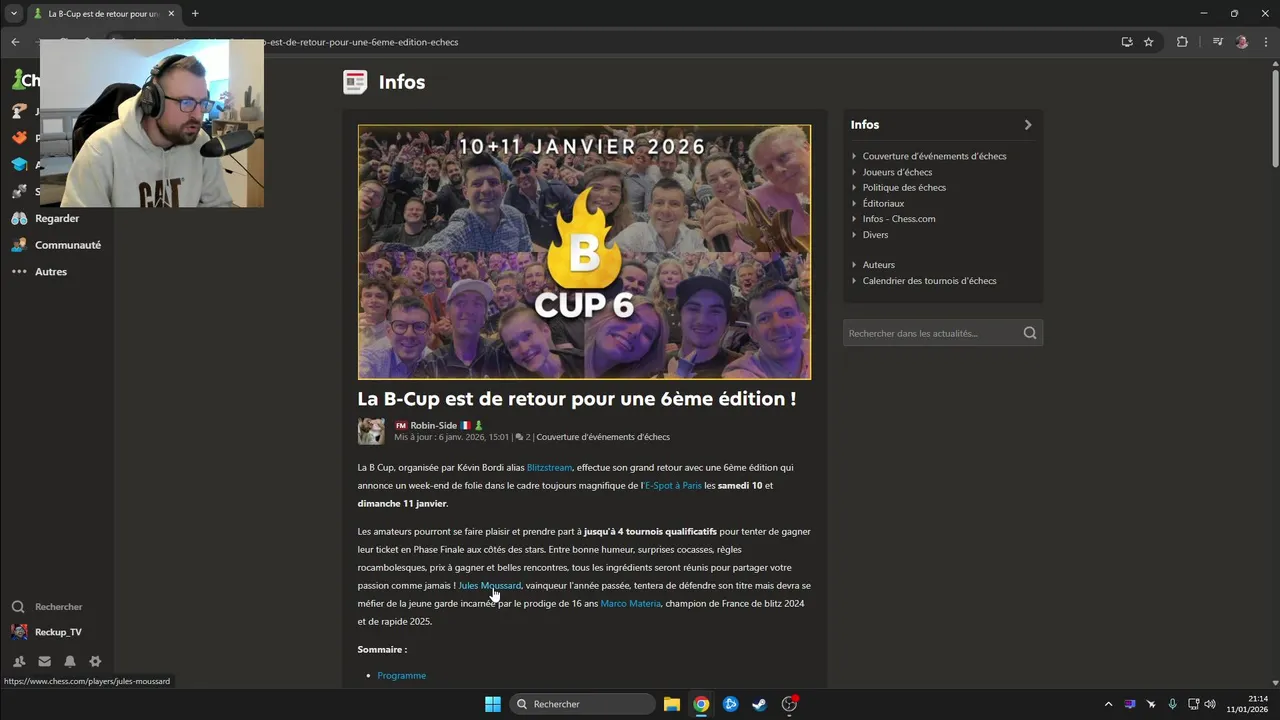The height and width of the screenshot is (720, 1280).
Task: Click the article category link under the title
Action: coord(603,437)
